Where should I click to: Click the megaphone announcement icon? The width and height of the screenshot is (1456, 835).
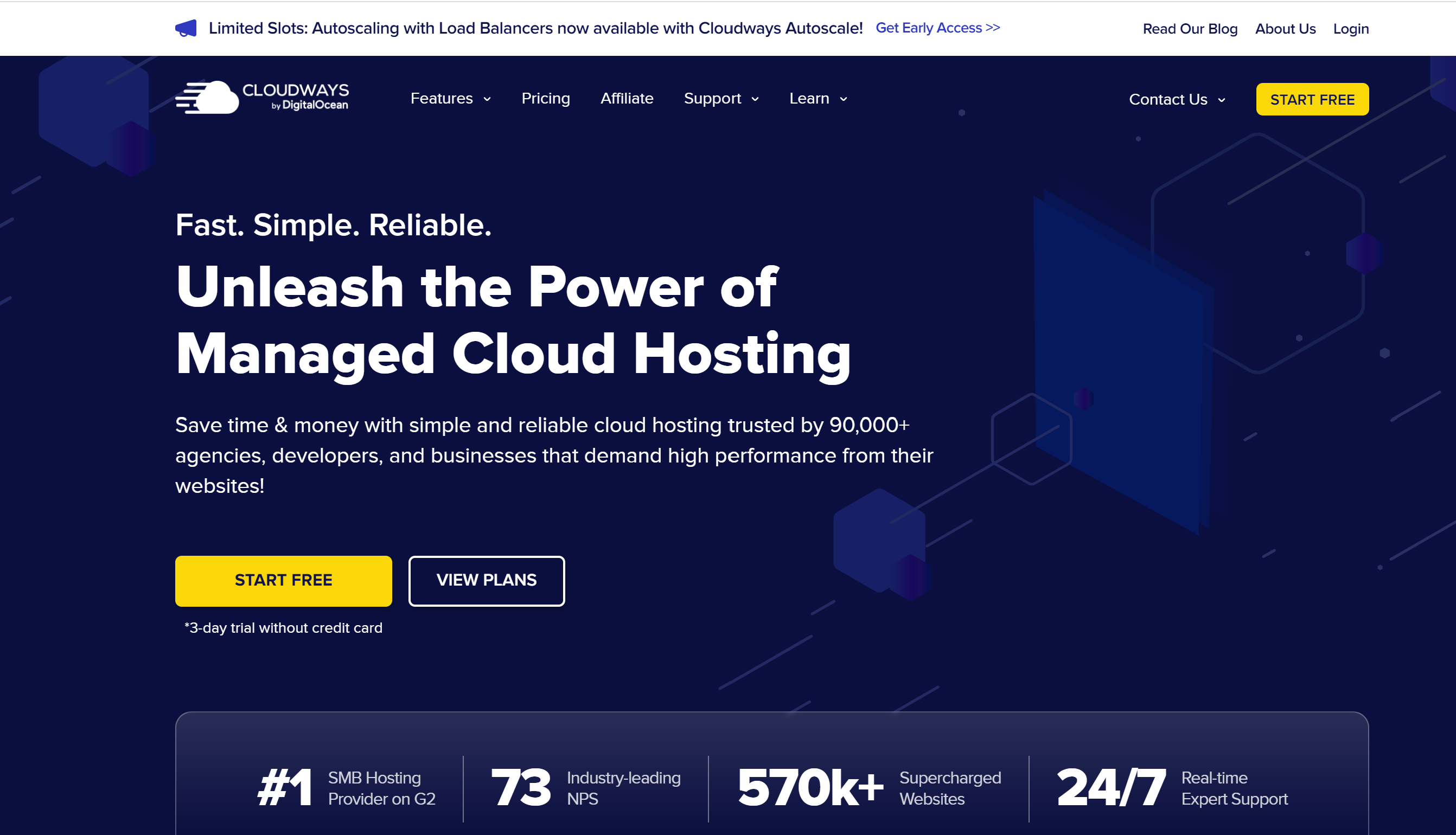186,28
